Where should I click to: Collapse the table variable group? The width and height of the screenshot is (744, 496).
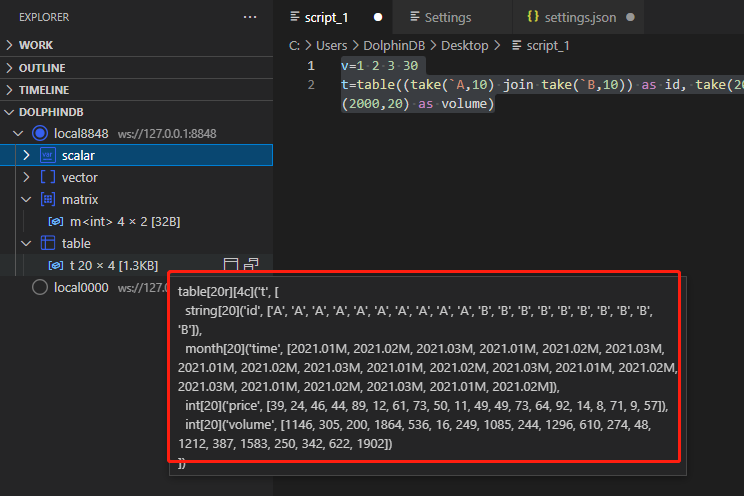coord(27,243)
